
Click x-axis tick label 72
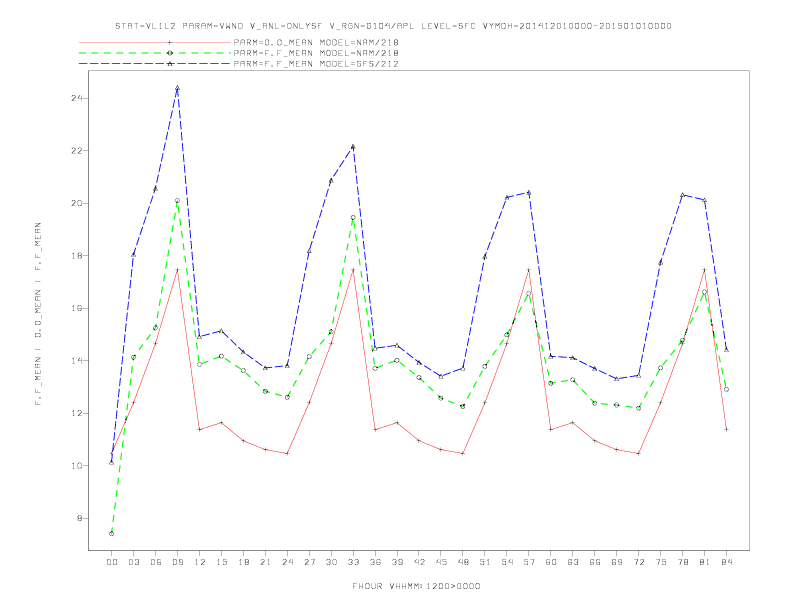(x=638, y=562)
